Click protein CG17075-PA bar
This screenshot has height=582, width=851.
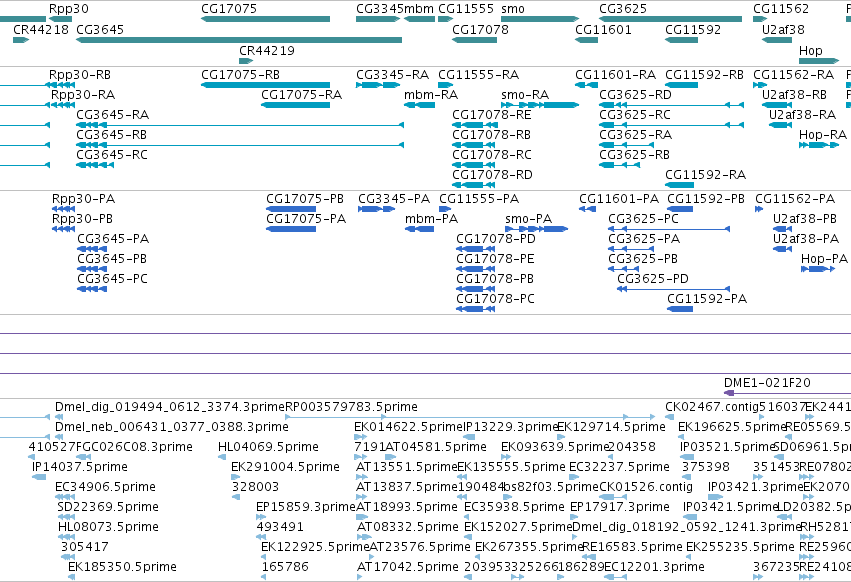coord(291,229)
